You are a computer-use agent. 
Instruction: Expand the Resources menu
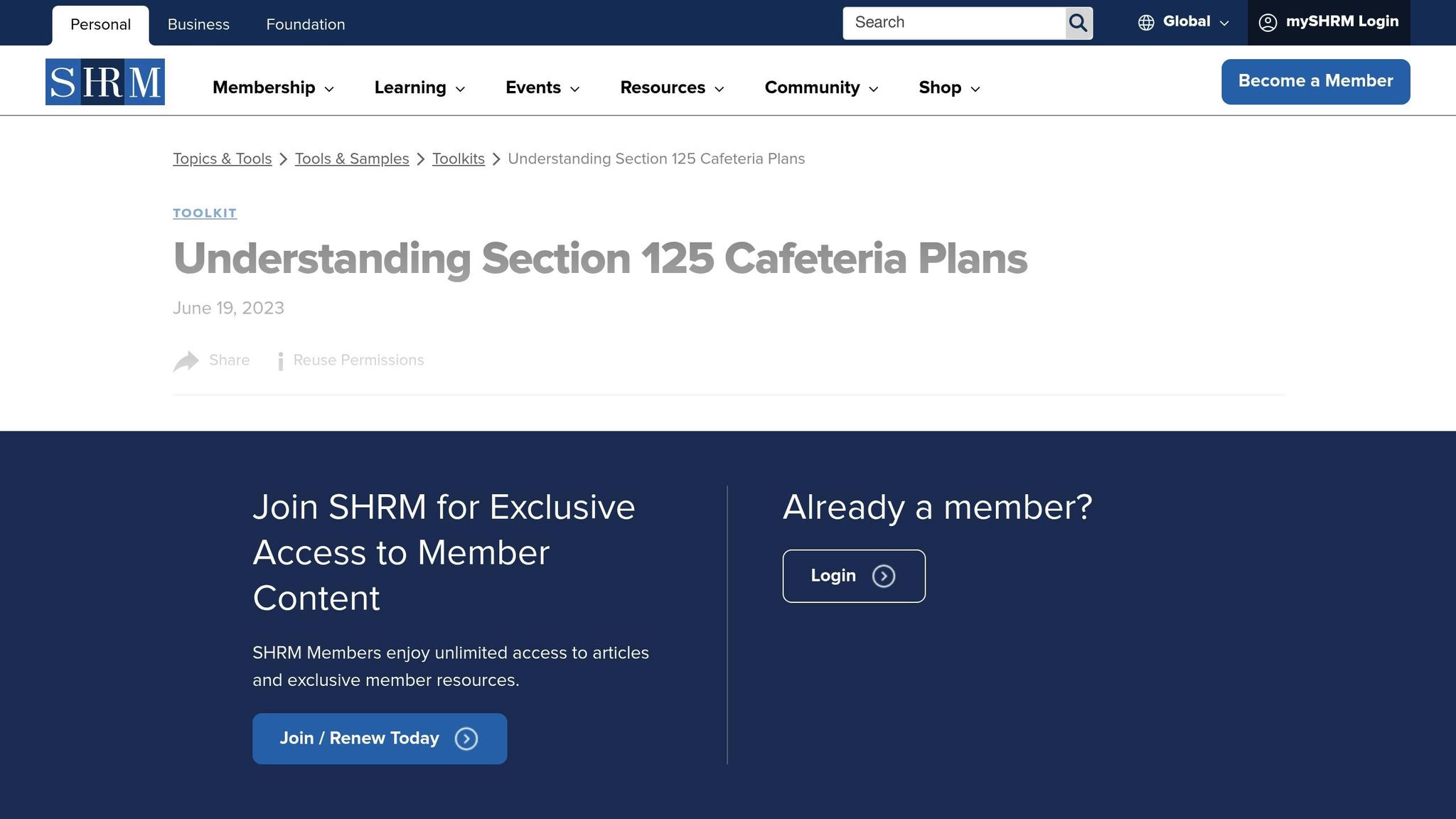pos(672,87)
